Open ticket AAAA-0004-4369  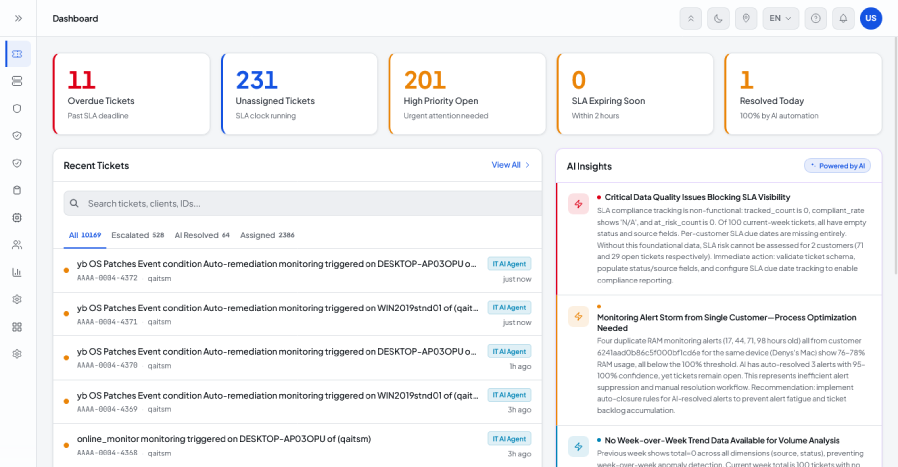[297, 402]
